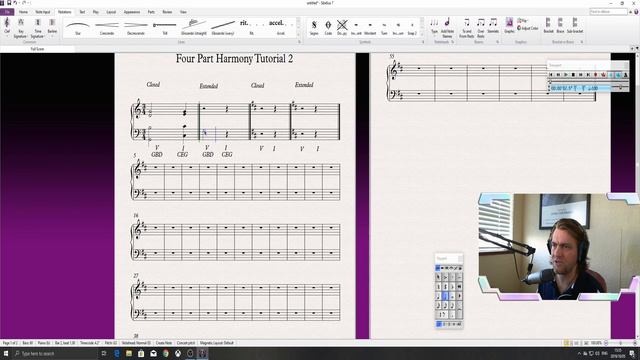Click Adjust Color in Graphics group
This screenshot has width=640, height=360.
[528, 28]
